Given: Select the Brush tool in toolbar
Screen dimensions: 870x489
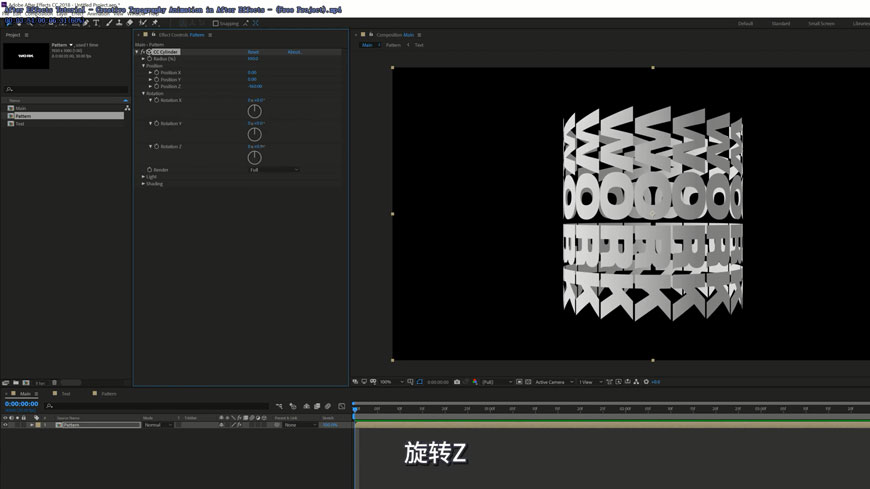Looking at the screenshot, I should coord(109,23).
